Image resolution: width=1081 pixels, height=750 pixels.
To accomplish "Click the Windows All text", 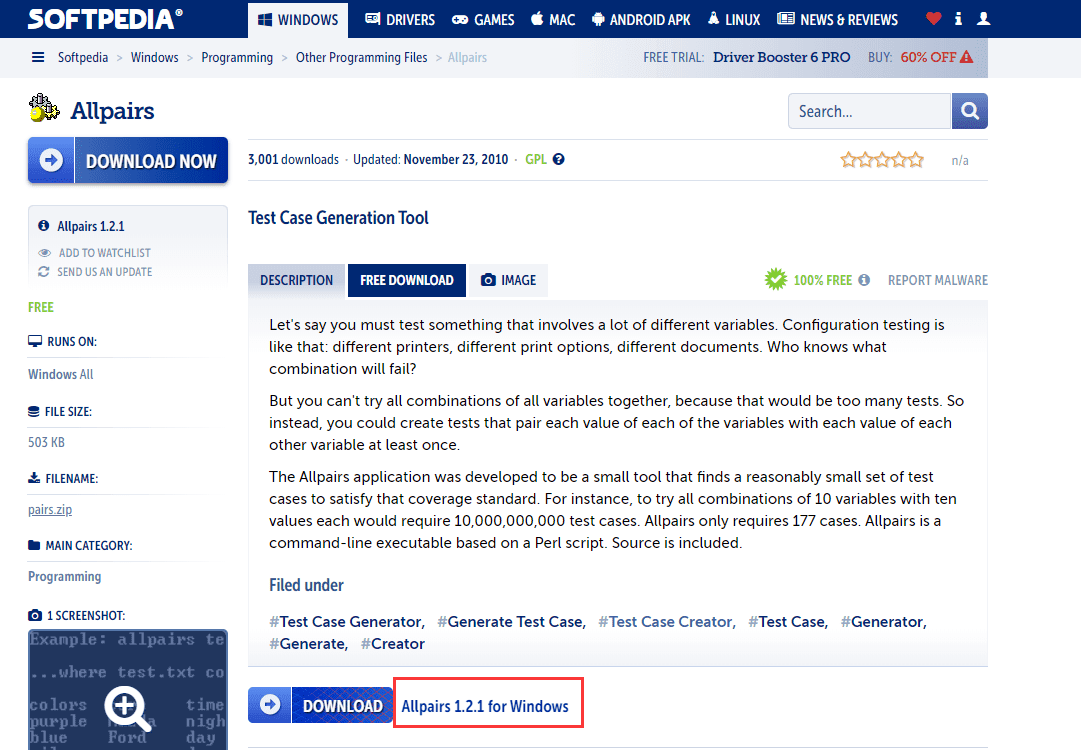I will pyautogui.click(x=61, y=374).
